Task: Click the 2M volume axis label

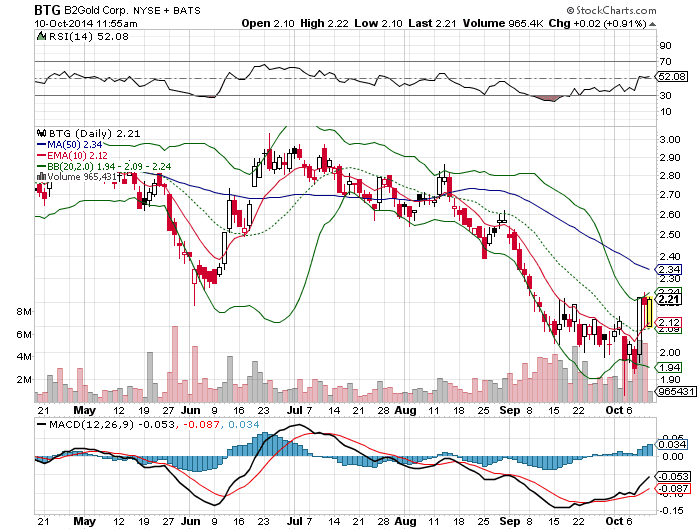Action: pos(24,380)
